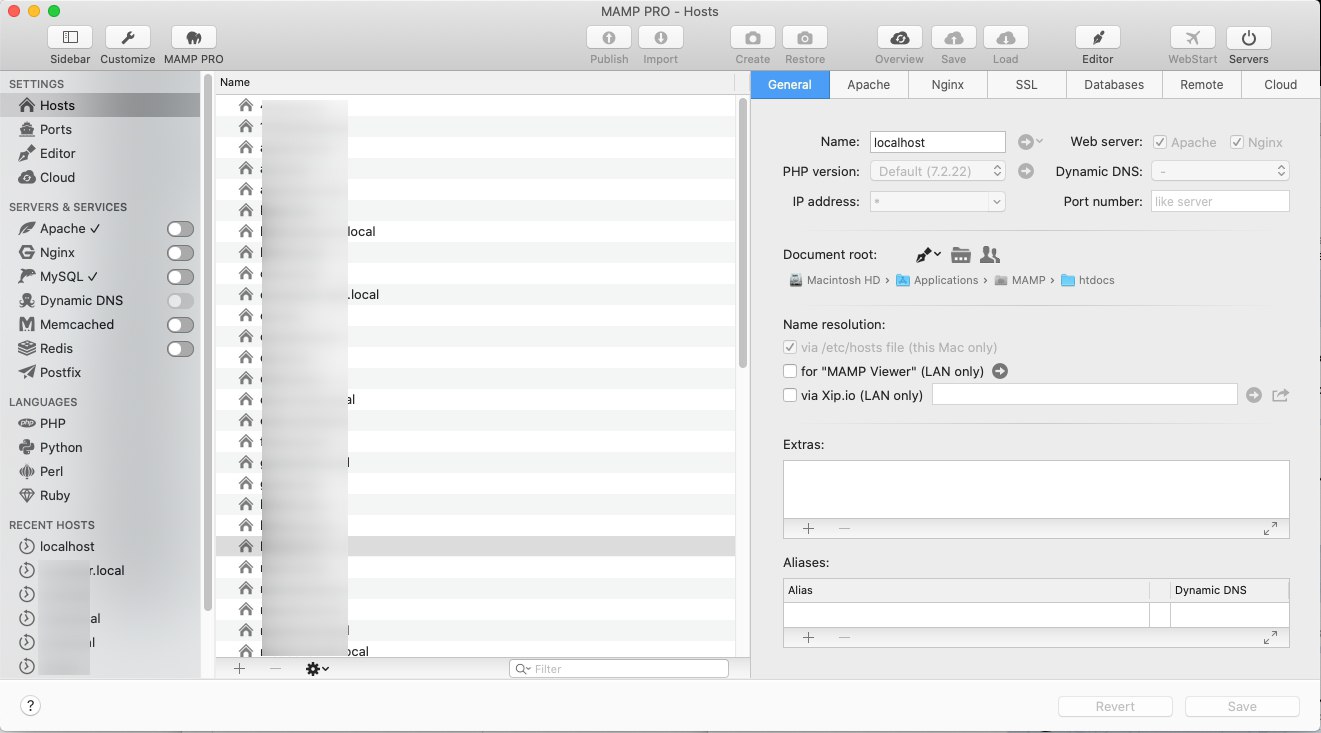
Task: Click the cloud Save icon in the toolbar
Action: coord(954,37)
